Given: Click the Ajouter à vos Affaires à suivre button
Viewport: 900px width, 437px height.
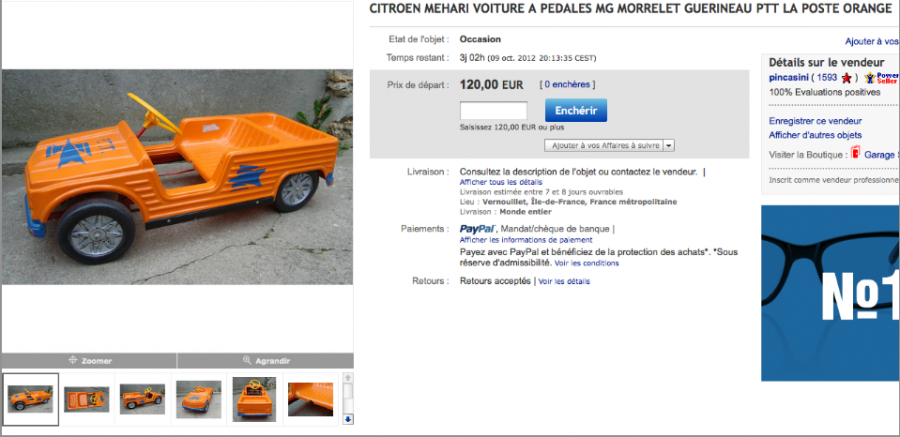Looking at the screenshot, I should [x=604, y=146].
